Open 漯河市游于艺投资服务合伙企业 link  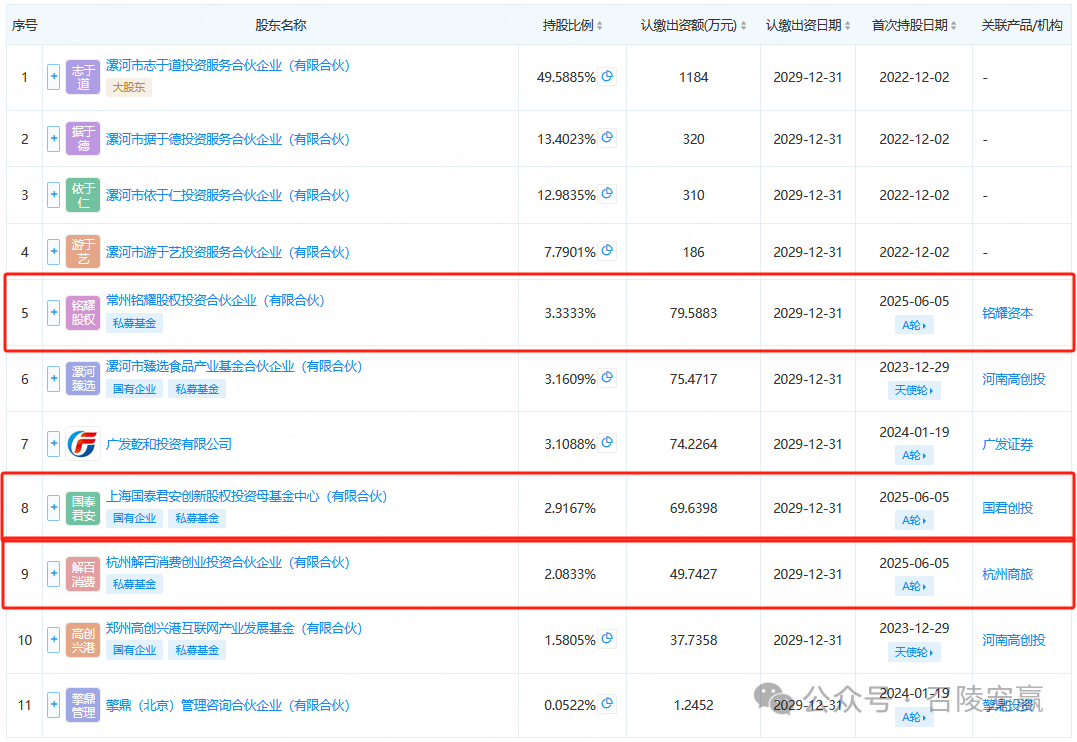tap(228, 253)
